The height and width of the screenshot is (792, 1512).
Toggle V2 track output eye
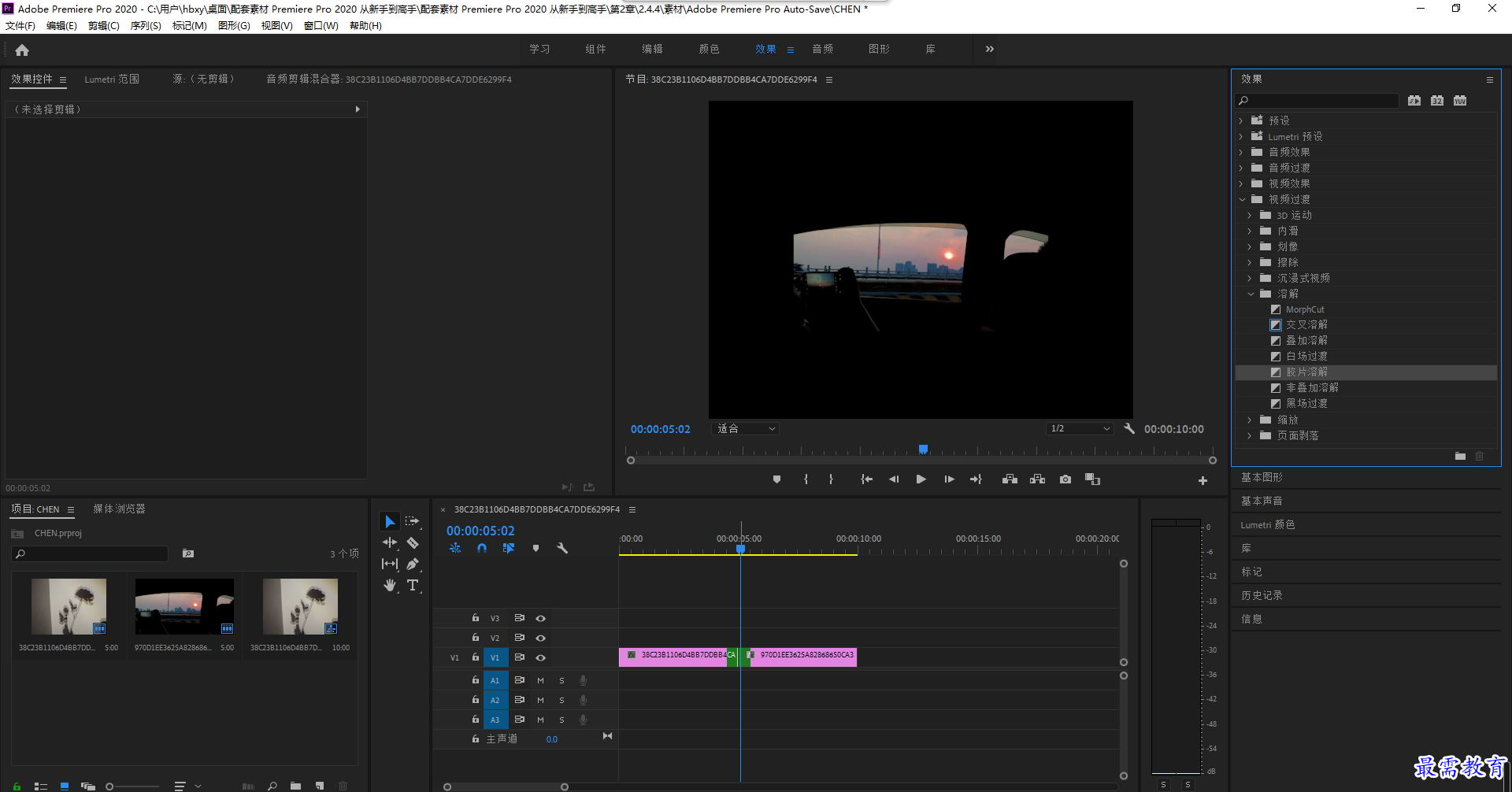click(x=541, y=638)
